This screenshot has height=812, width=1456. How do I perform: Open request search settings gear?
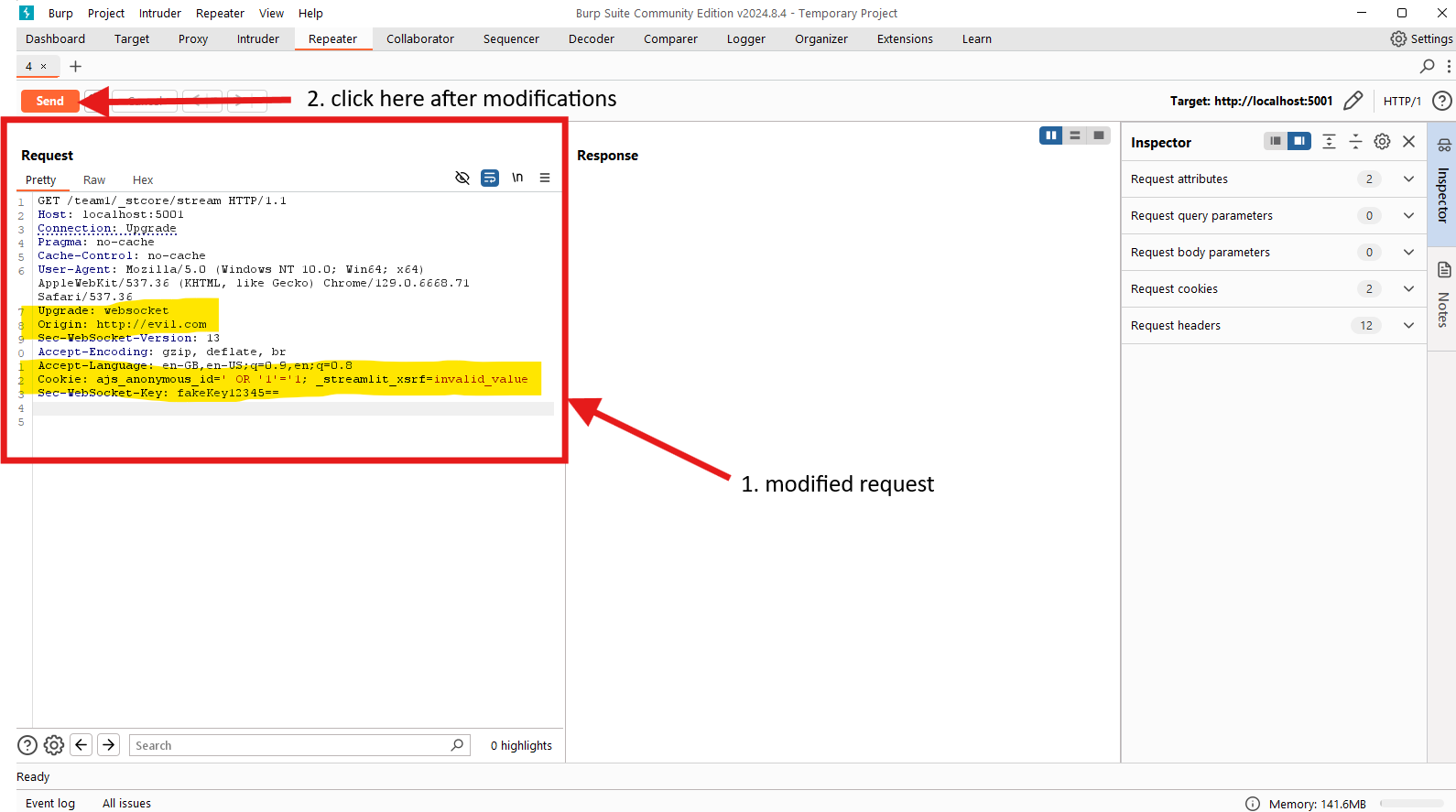[54, 745]
